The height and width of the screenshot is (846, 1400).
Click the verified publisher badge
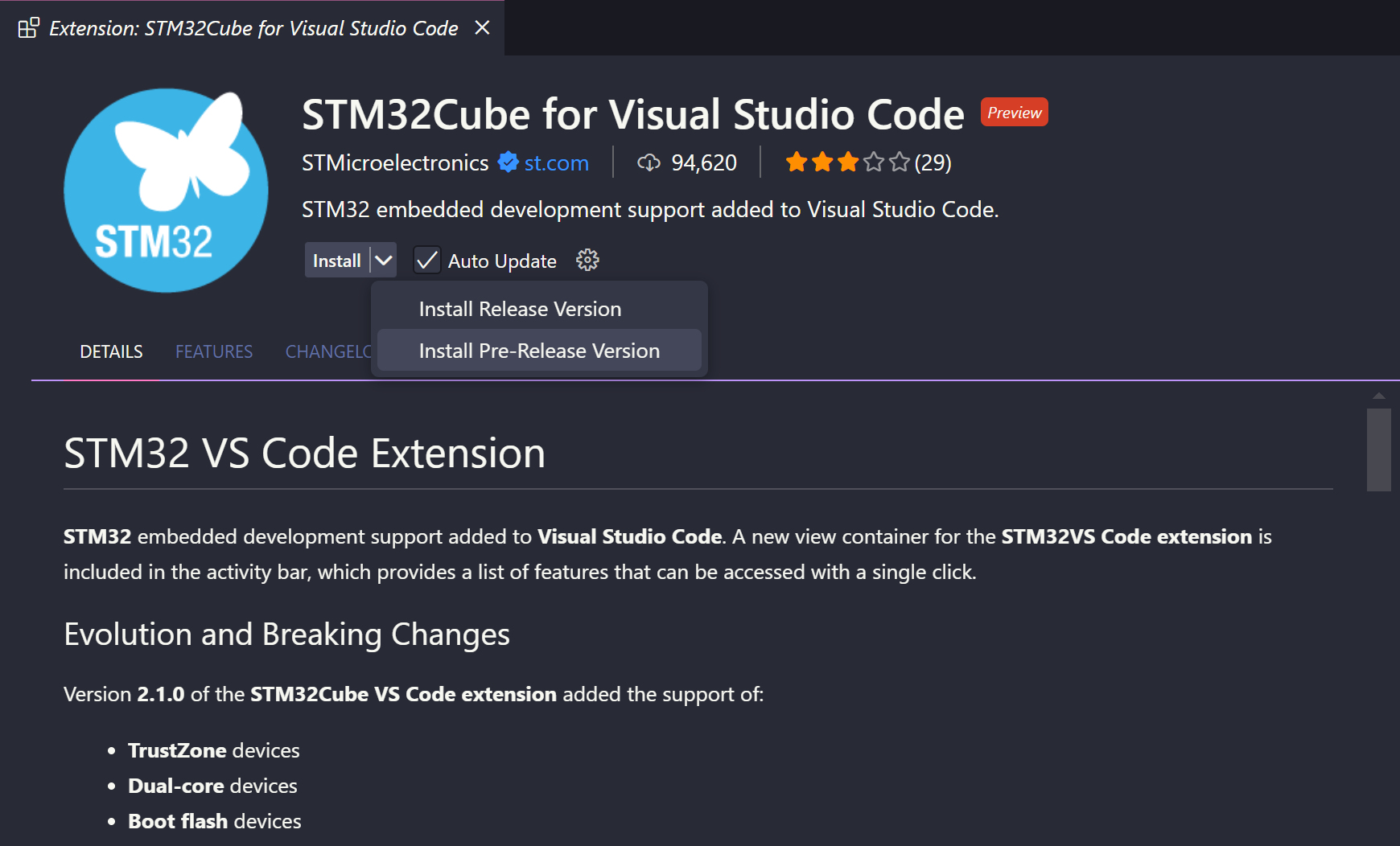pos(509,162)
